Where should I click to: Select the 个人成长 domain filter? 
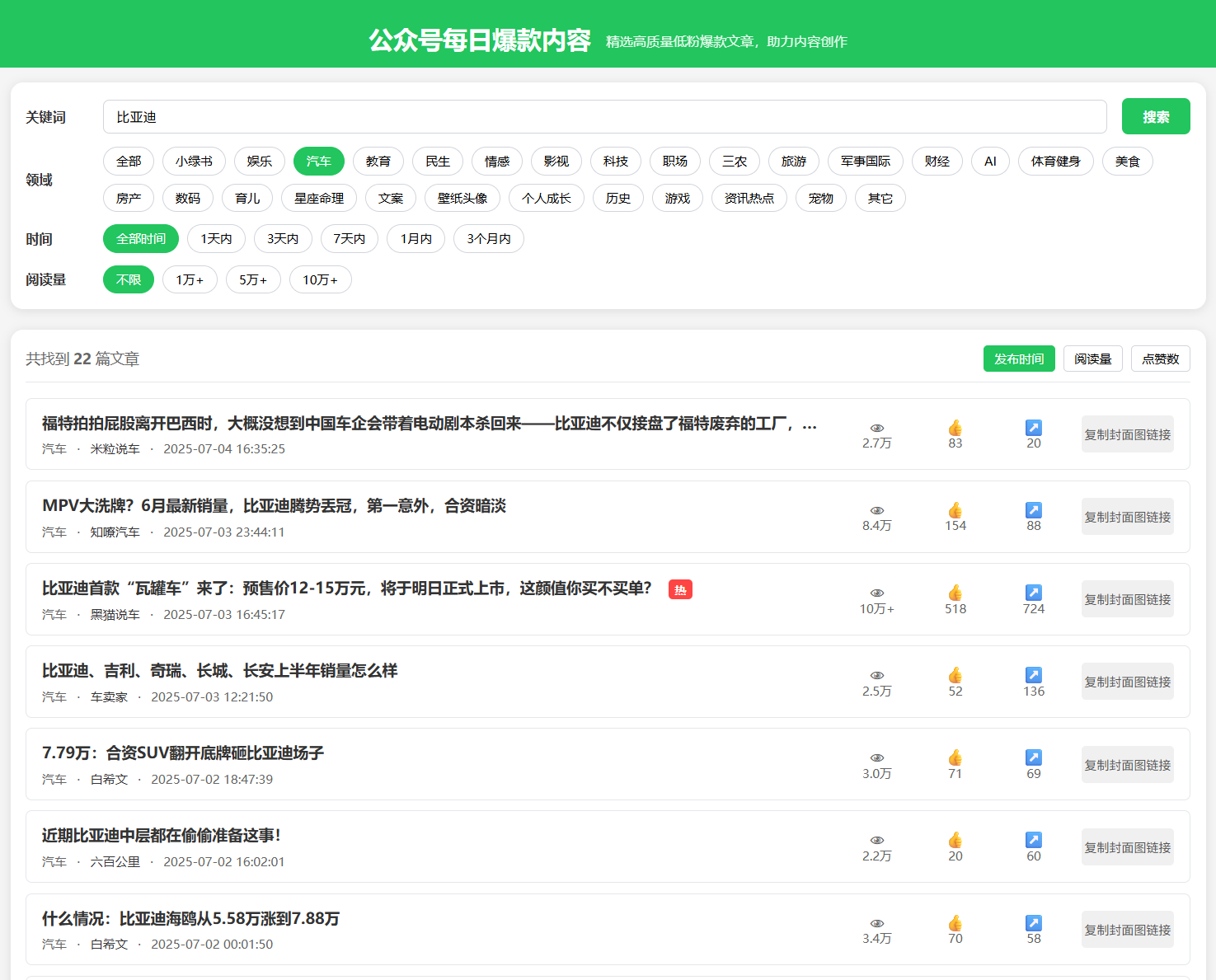[x=547, y=199]
